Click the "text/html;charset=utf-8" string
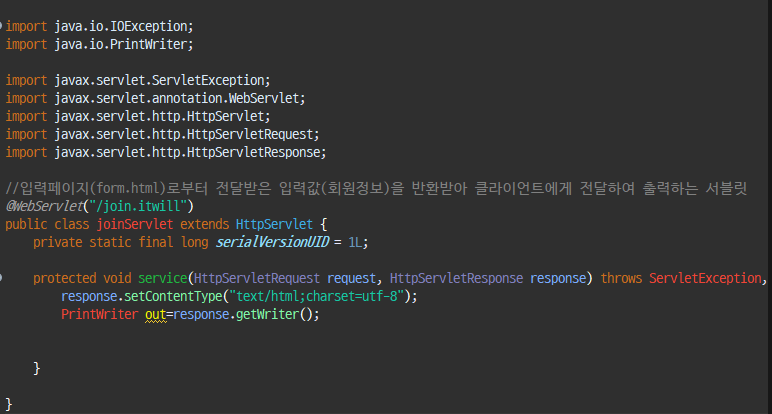 tap(317, 296)
